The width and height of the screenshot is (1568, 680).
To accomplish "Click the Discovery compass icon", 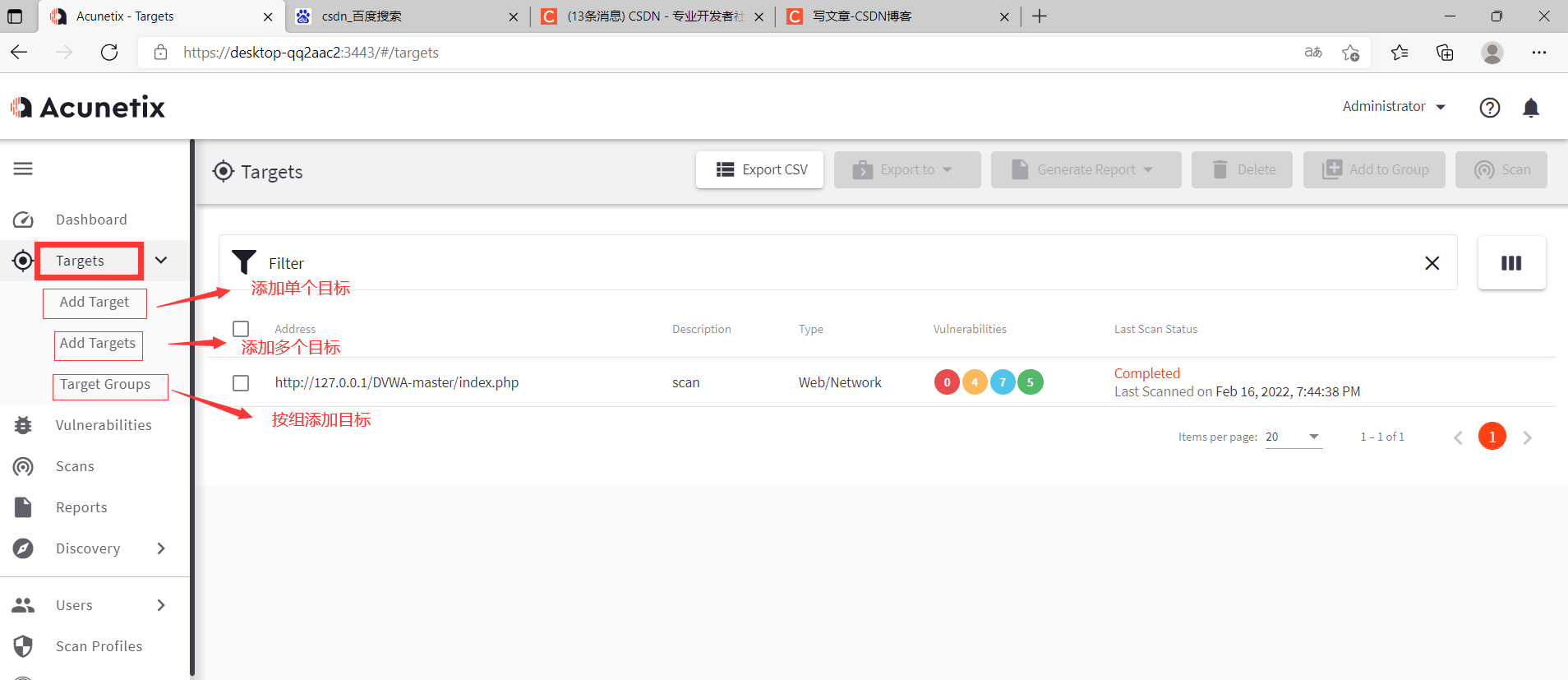I will [x=23, y=548].
